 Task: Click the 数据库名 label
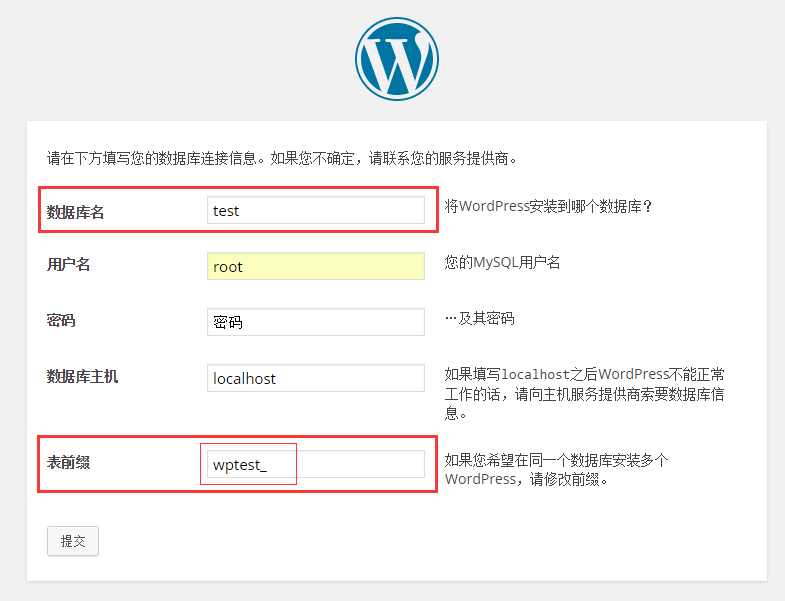click(76, 212)
